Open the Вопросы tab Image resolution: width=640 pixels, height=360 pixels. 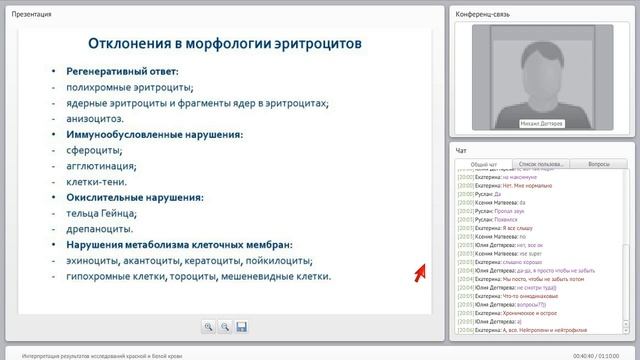tap(599, 164)
